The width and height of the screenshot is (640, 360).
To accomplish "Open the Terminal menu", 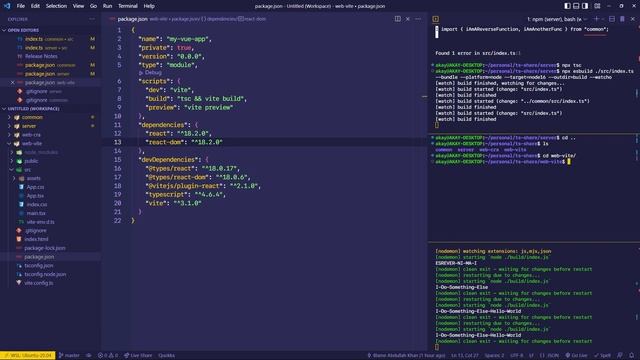I will (128, 6).
